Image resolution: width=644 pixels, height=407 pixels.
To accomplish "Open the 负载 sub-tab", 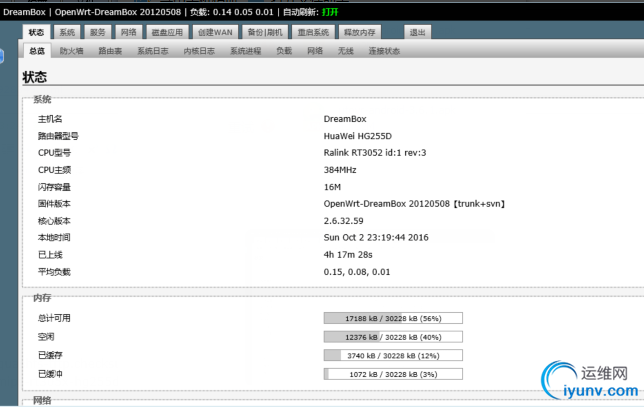I will (x=284, y=51).
